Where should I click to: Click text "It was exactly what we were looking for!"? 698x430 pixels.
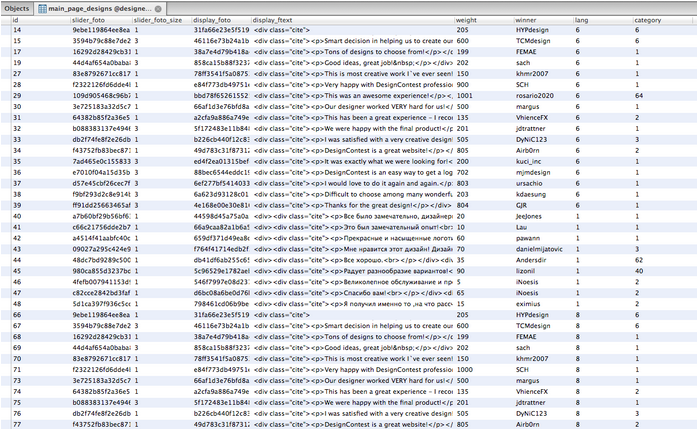[x=385, y=161]
